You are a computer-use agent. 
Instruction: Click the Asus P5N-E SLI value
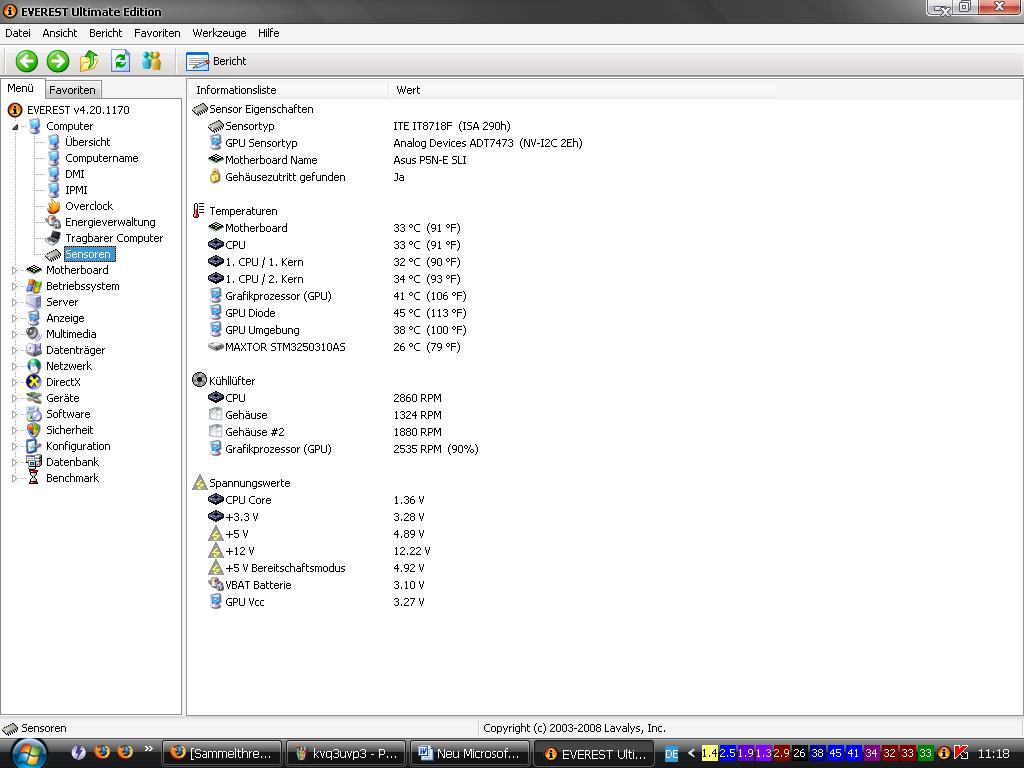[x=430, y=160]
